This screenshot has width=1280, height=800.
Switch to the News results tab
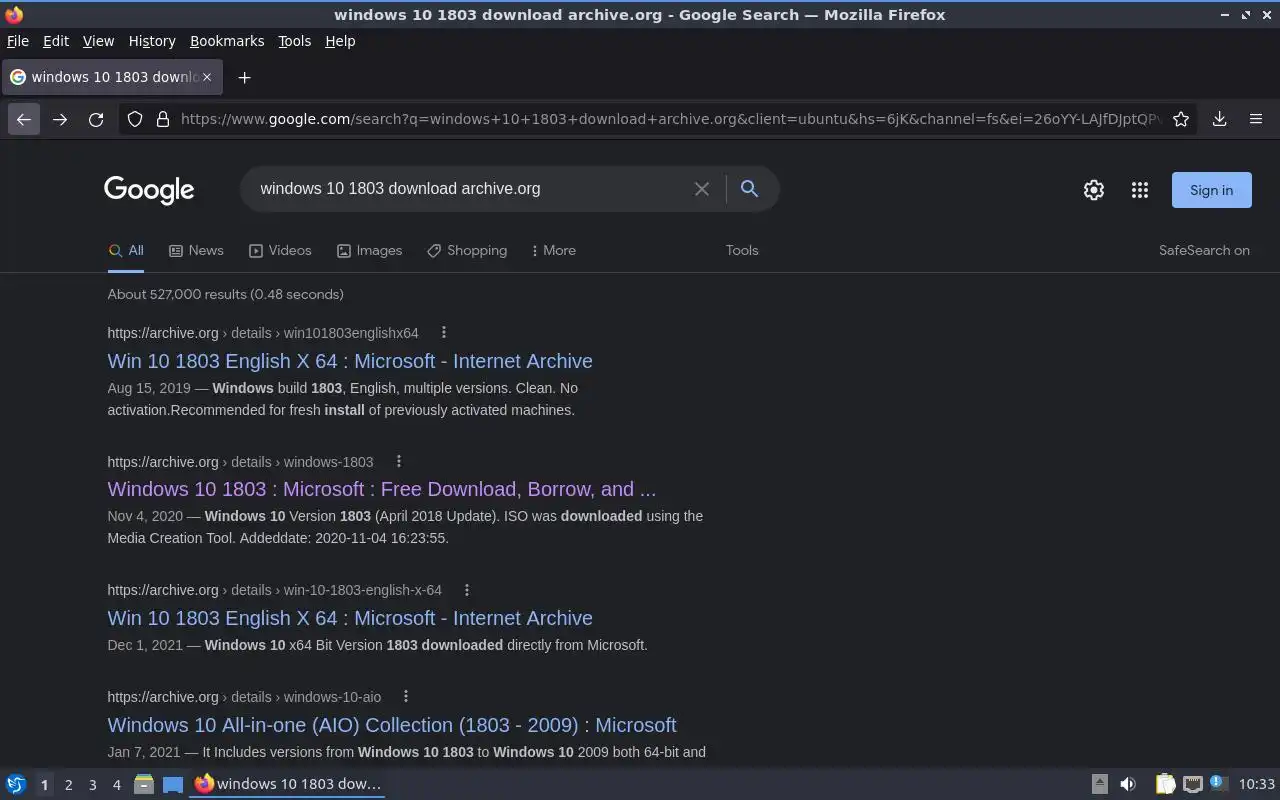[x=196, y=250]
